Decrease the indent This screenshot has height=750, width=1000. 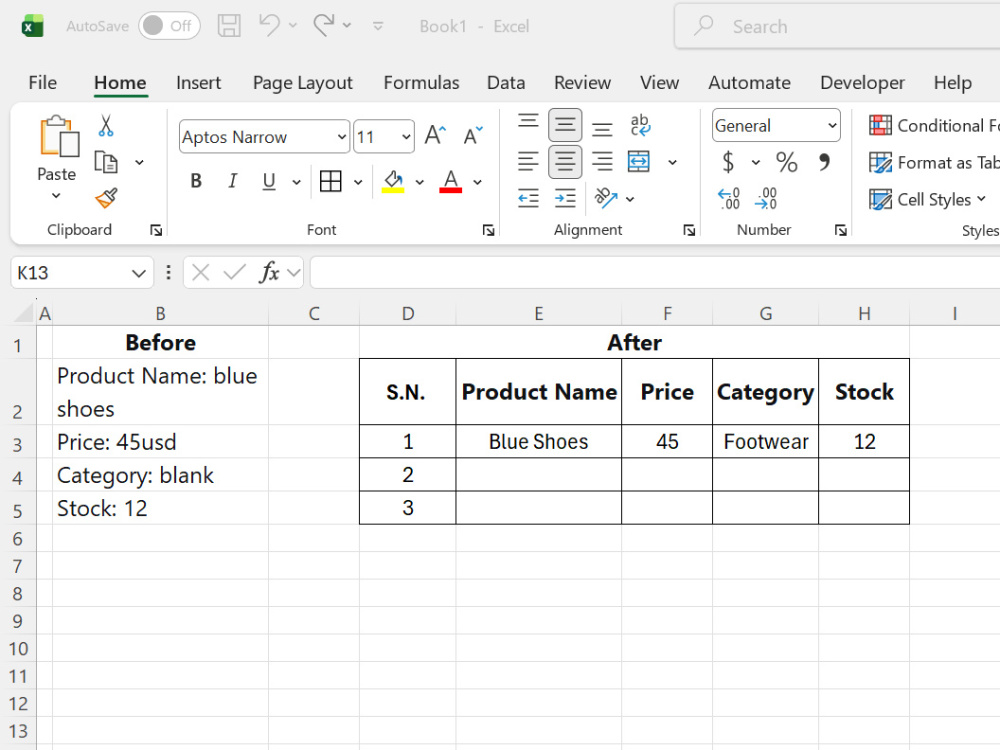tap(528, 199)
